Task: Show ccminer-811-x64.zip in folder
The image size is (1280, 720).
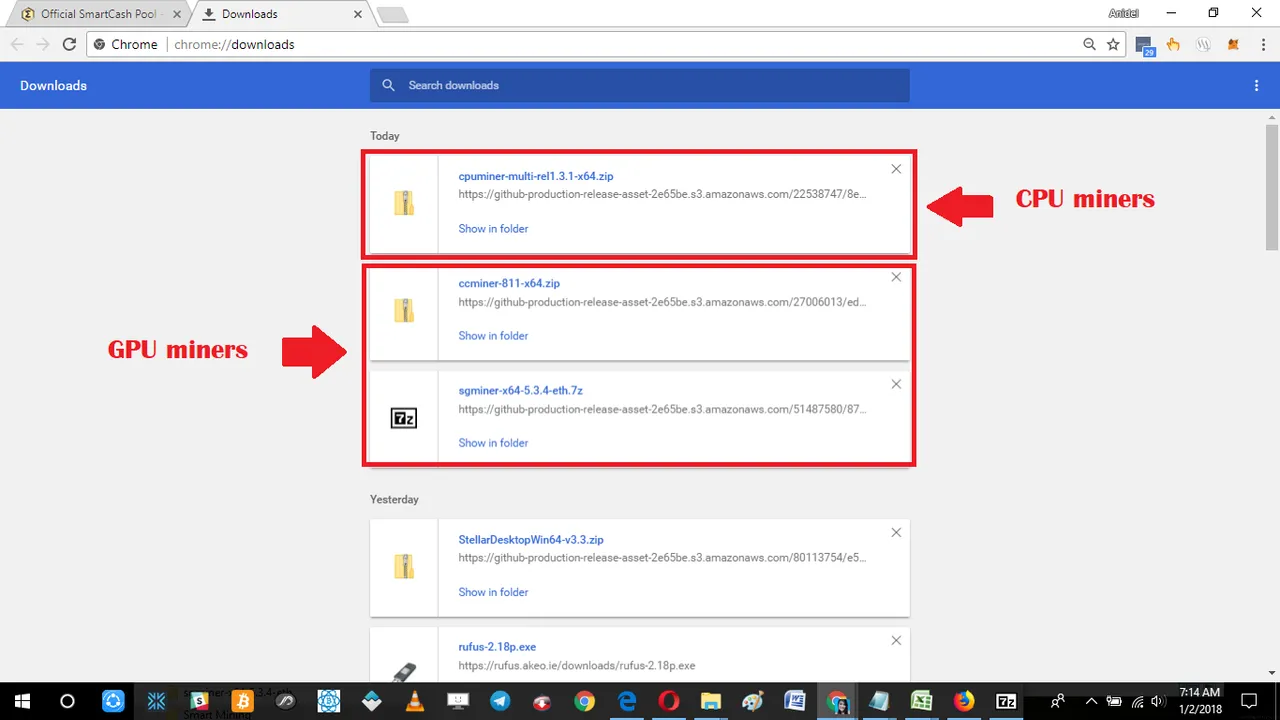Action: point(493,336)
